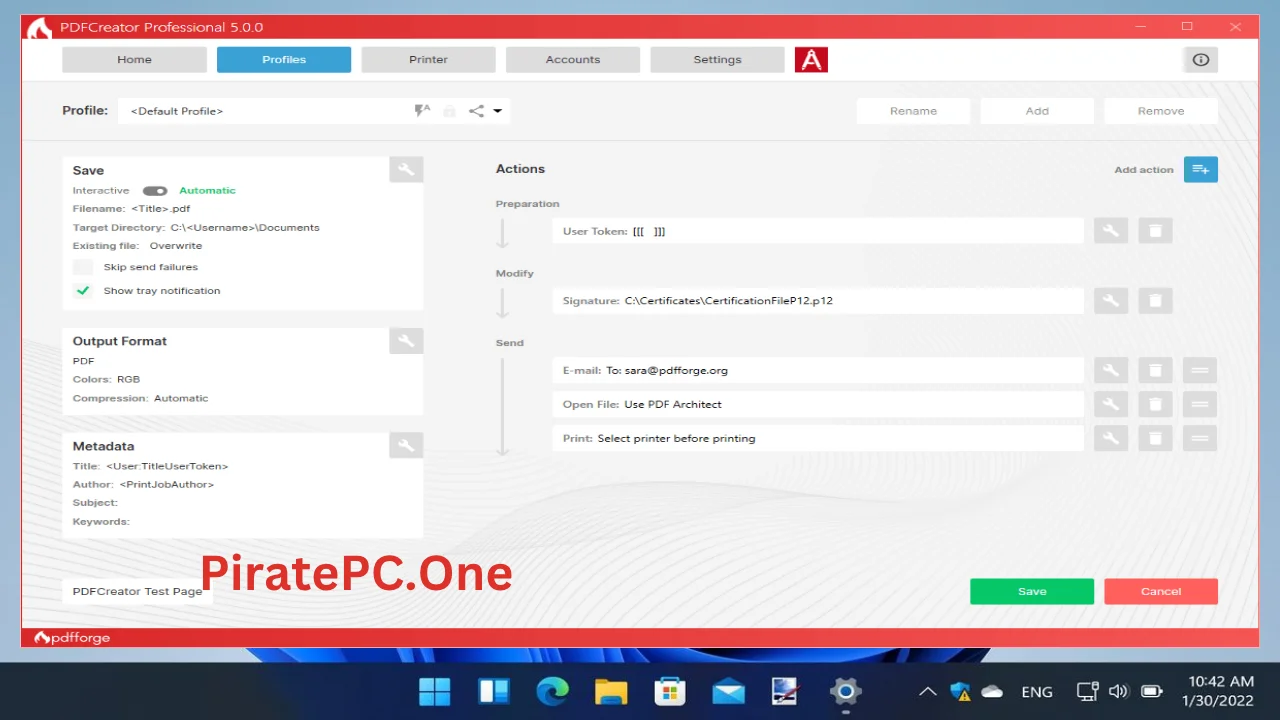The height and width of the screenshot is (720, 1280).
Task: Click the Open File reorder handle
Action: pos(1200,404)
